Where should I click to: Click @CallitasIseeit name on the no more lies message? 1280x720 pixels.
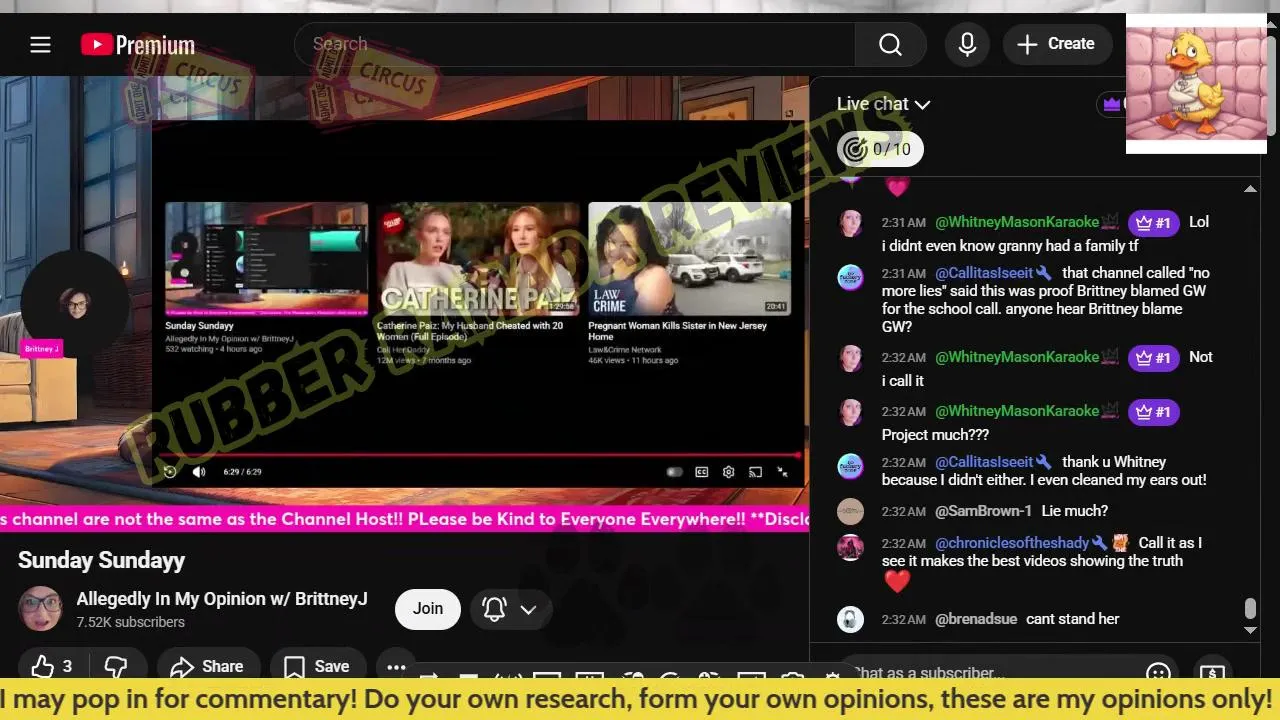click(984, 273)
